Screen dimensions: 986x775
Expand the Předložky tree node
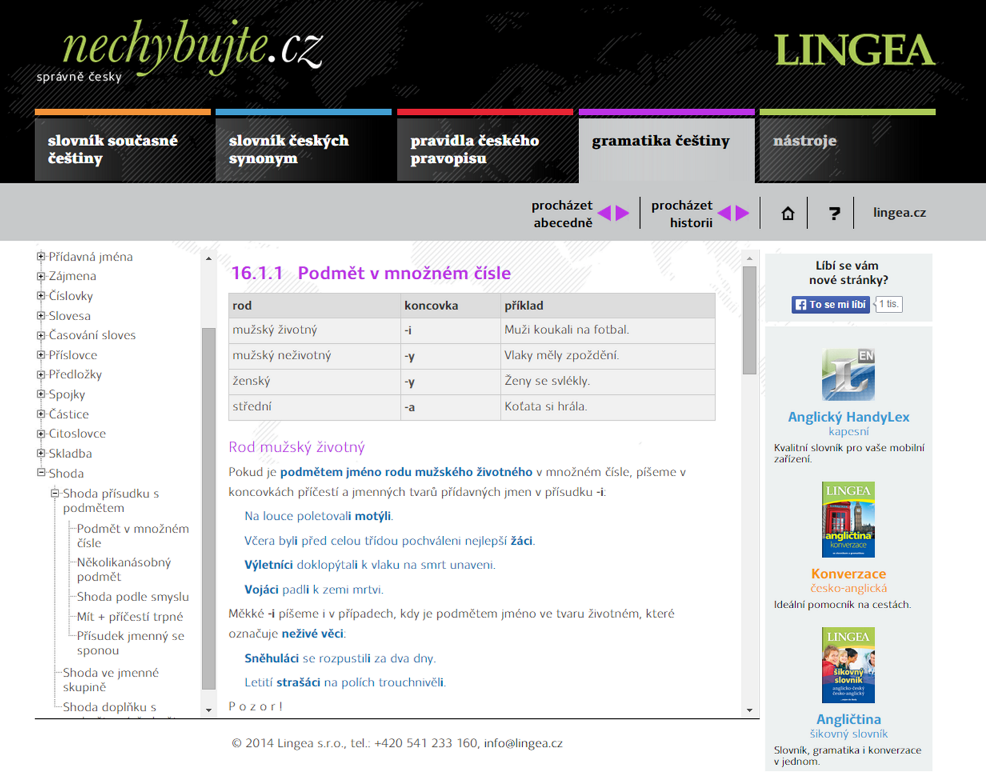click(x=41, y=374)
